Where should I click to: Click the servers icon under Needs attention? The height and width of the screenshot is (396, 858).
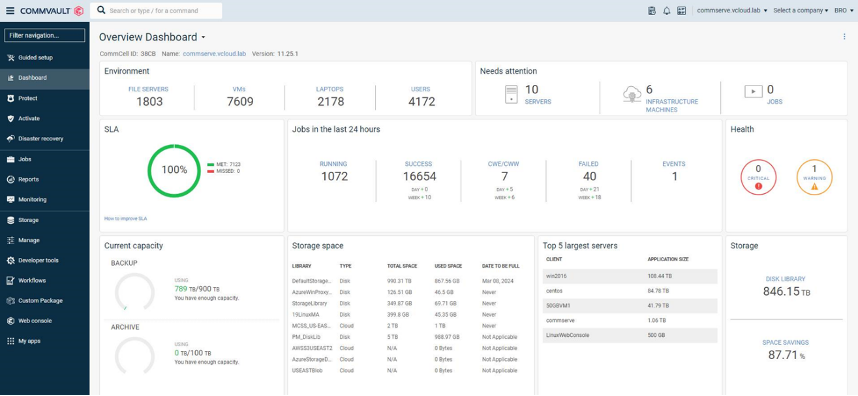pyautogui.click(x=512, y=94)
